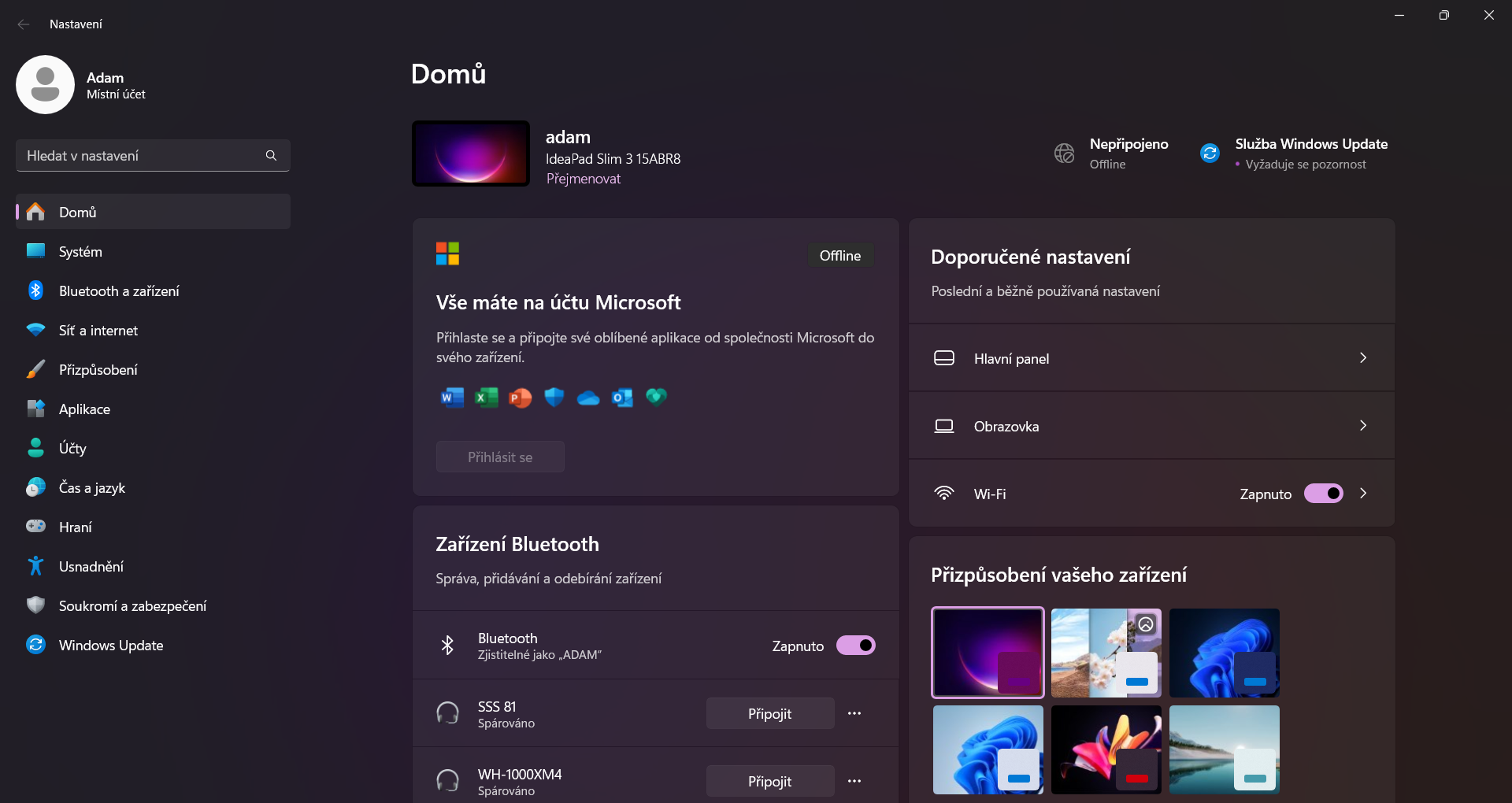The image size is (1512, 803).
Task: Click the Bluetooth a zařízení sidebar icon
Action: coord(35,290)
